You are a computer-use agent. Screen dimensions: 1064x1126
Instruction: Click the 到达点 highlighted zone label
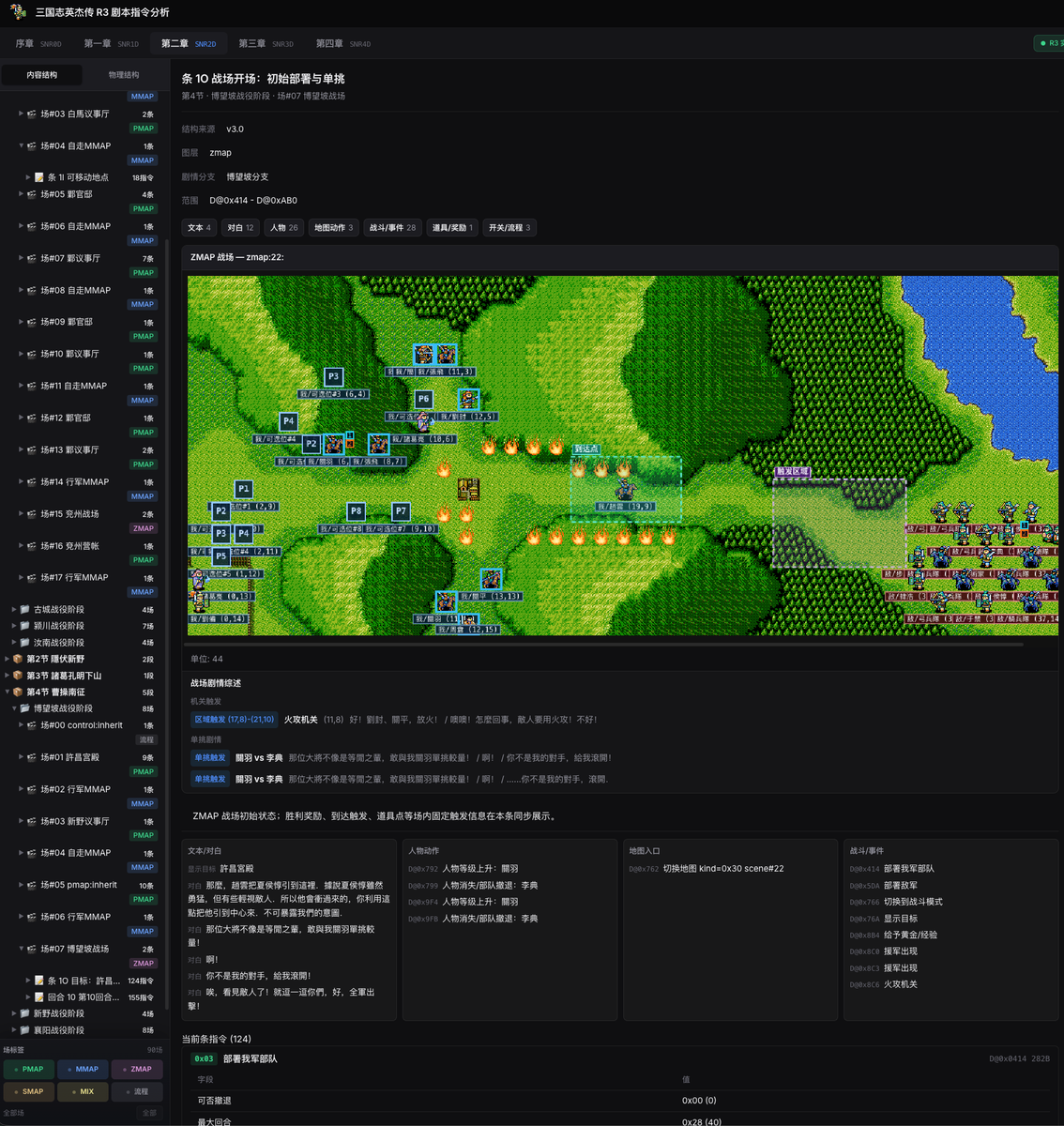tap(586, 449)
